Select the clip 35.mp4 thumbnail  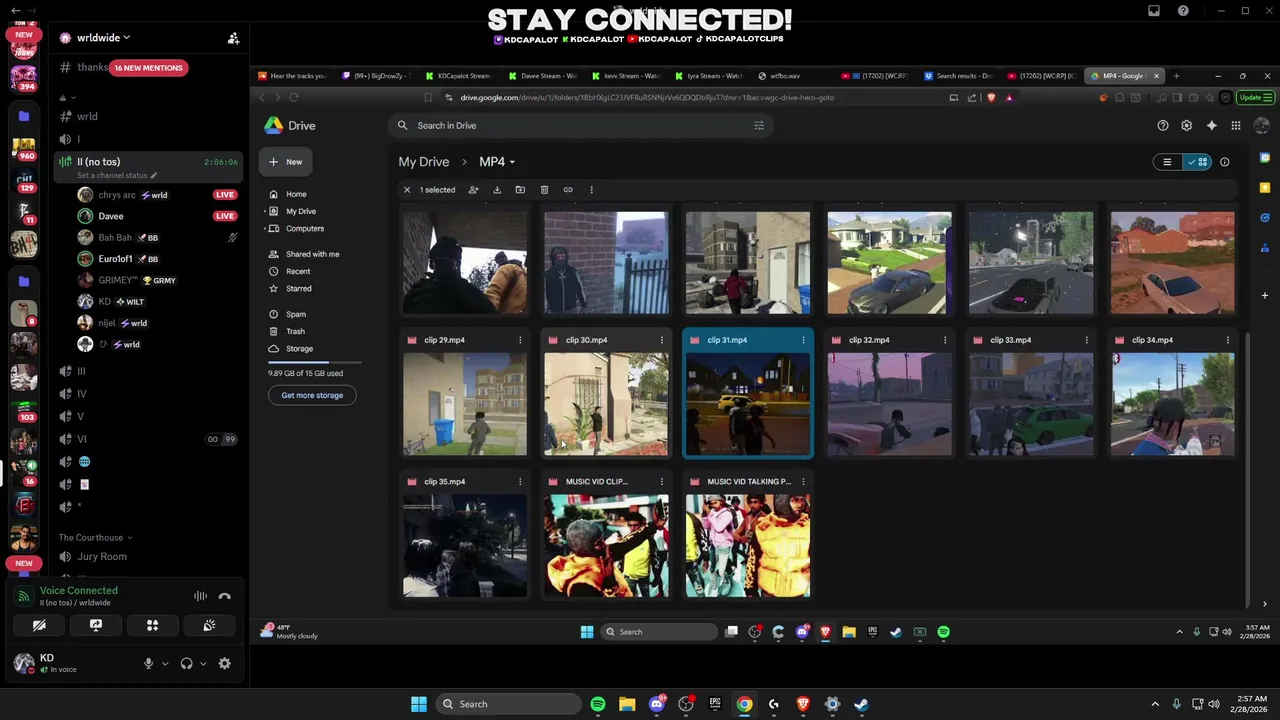pos(465,546)
